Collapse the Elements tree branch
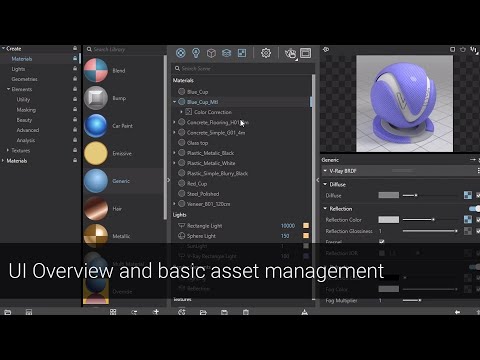The height and width of the screenshot is (360, 480). [8, 89]
